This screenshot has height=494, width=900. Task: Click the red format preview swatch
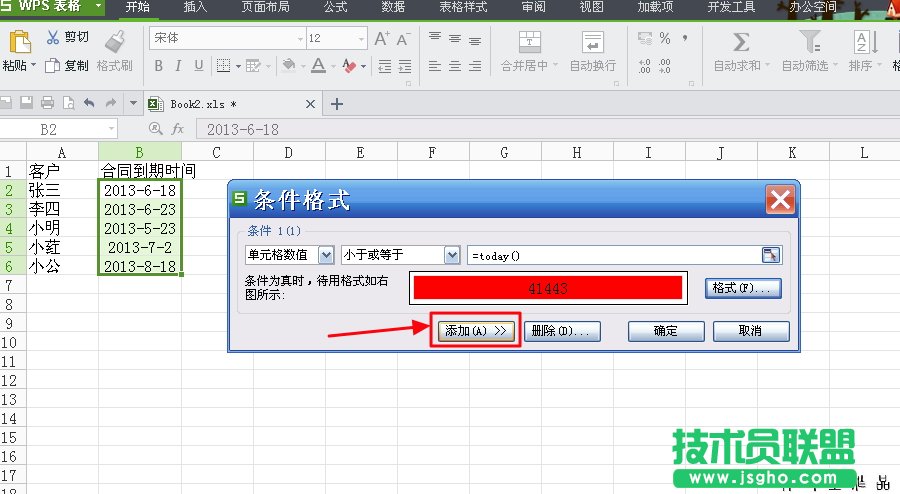click(x=548, y=288)
